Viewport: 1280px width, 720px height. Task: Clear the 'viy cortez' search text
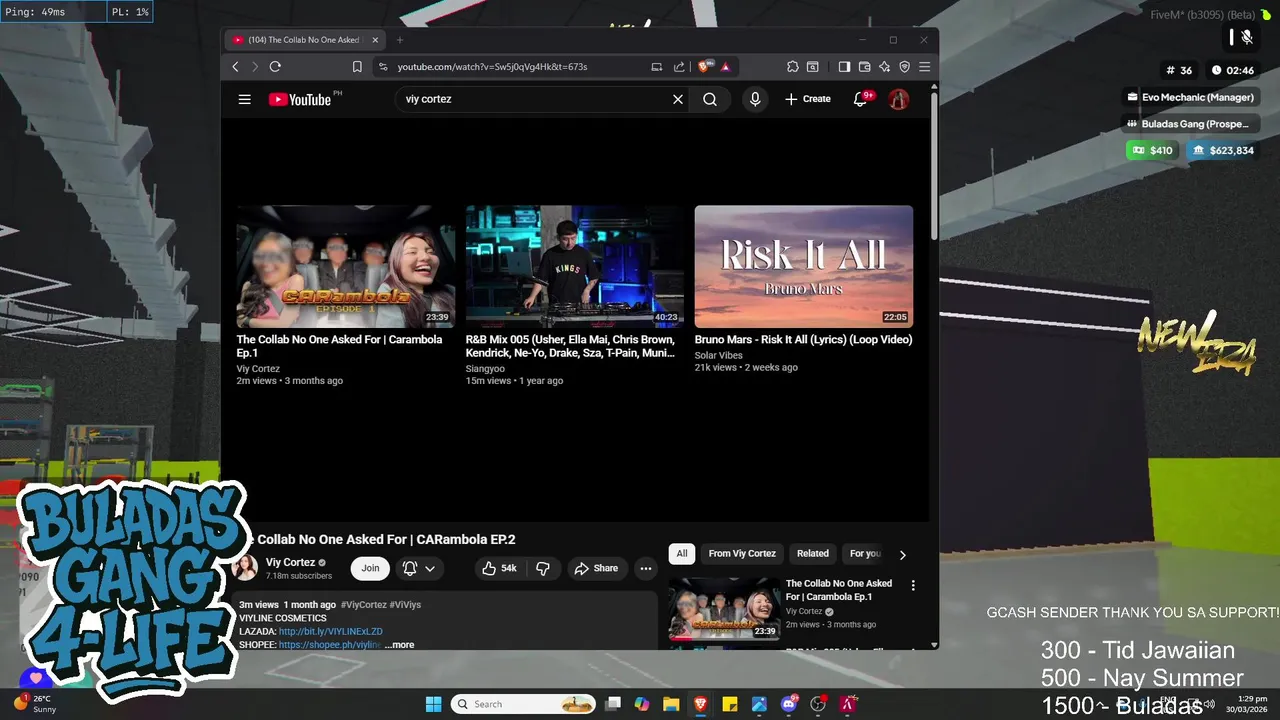678,99
